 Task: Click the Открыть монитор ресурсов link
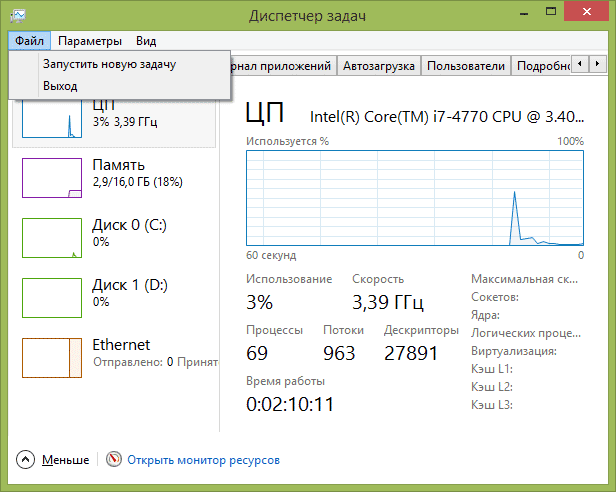pyautogui.click(x=203, y=460)
